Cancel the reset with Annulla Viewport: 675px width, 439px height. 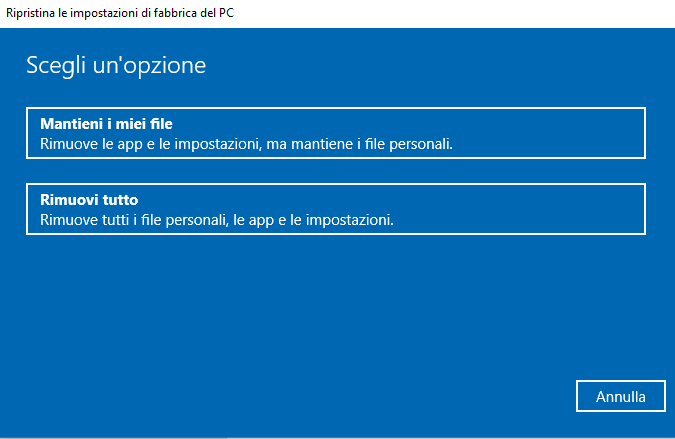click(620, 396)
